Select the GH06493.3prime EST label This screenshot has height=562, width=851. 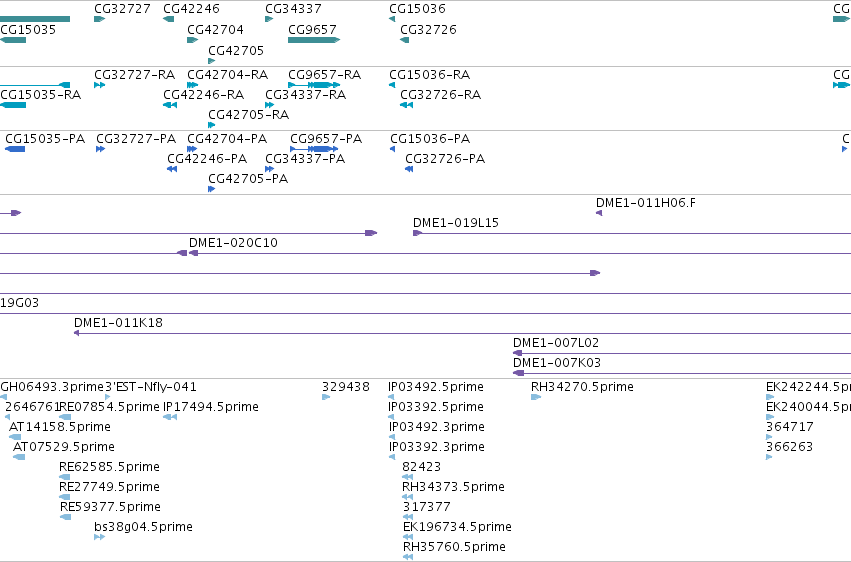pos(52,387)
